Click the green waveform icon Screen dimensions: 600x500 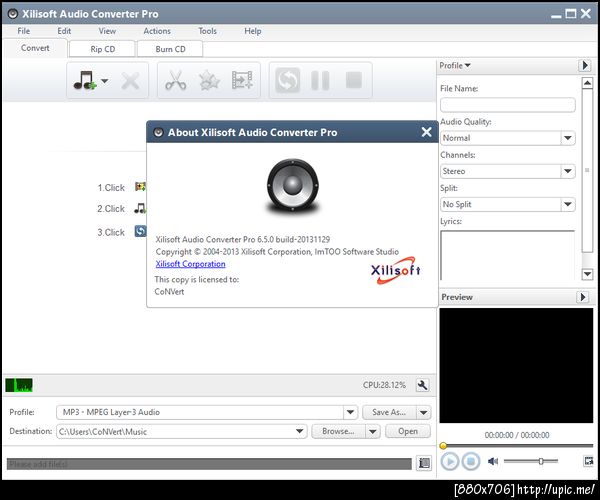(19, 385)
